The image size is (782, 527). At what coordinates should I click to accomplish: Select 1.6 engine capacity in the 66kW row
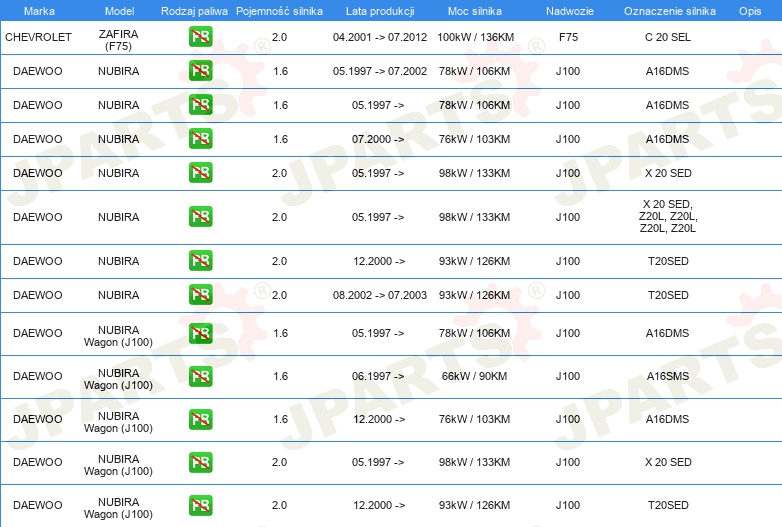[x=280, y=376]
